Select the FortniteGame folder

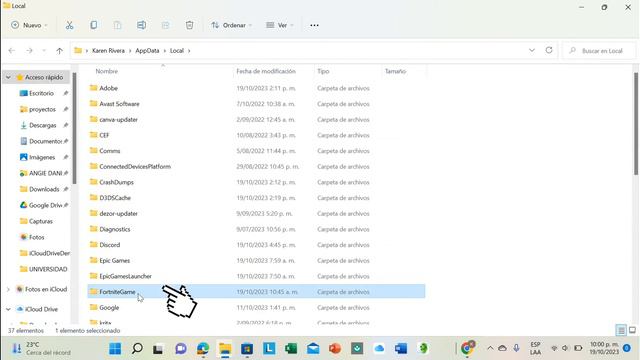[x=257, y=292]
